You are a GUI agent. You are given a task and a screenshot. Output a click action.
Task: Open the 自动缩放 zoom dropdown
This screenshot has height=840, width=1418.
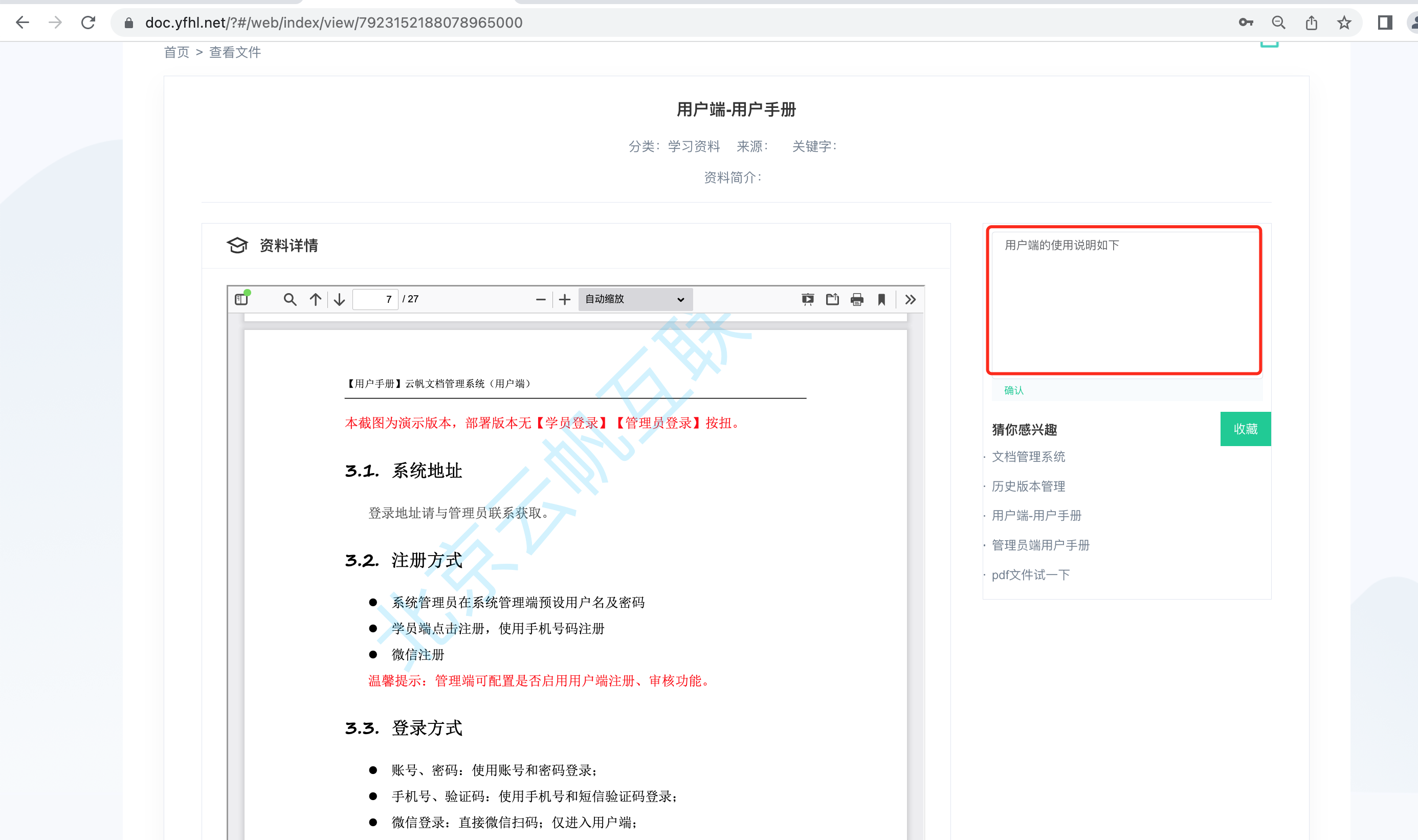click(x=635, y=299)
